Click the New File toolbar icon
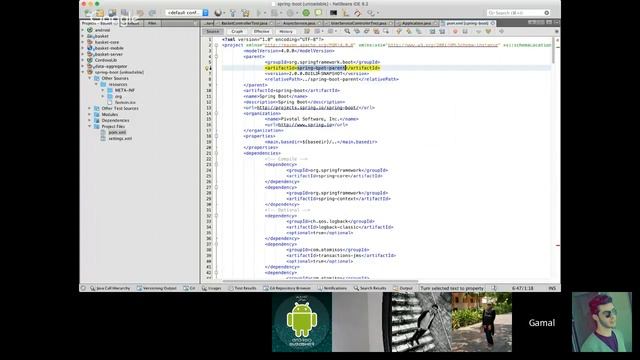Viewport: 640px width, 360px height. [88, 13]
